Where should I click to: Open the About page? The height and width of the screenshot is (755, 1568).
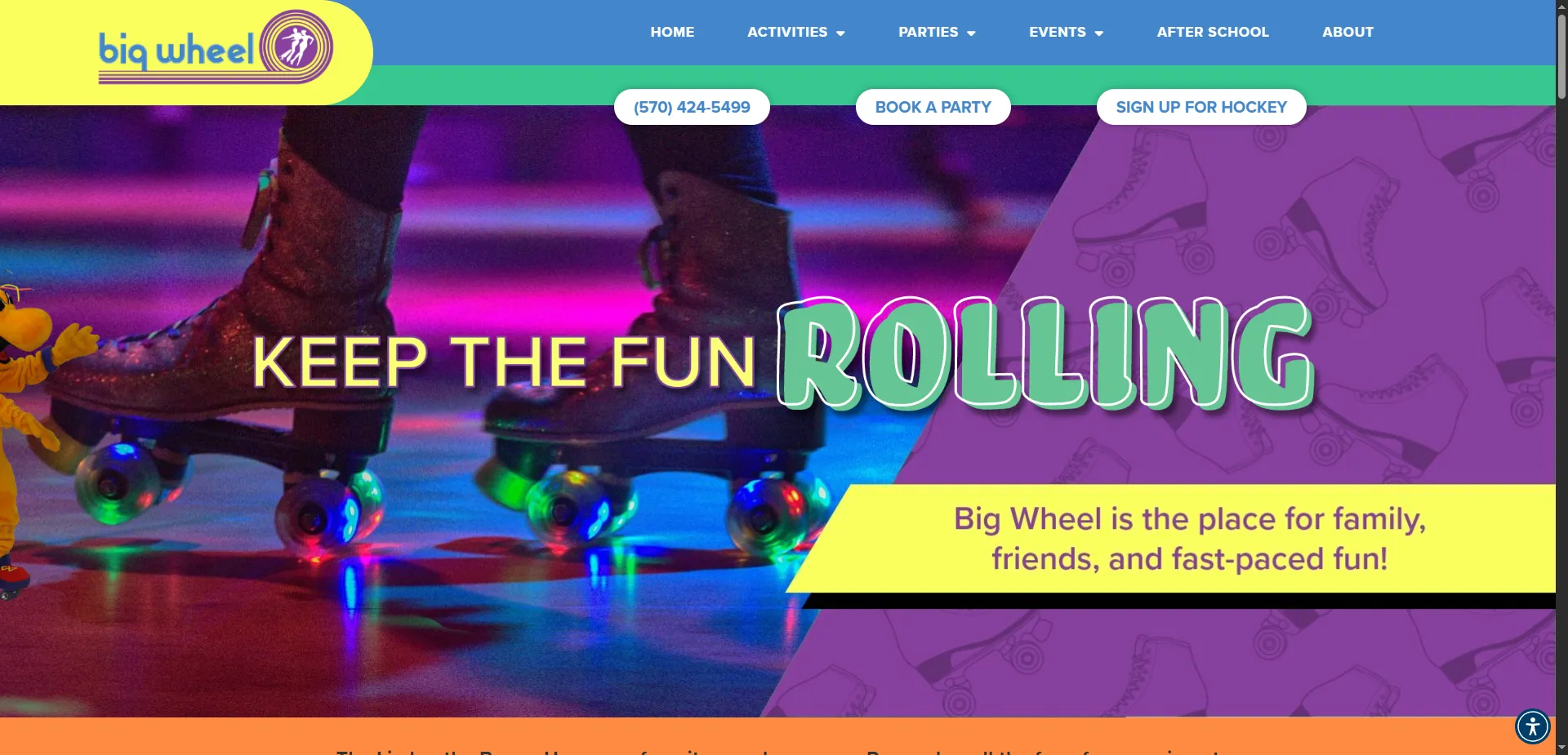point(1347,32)
